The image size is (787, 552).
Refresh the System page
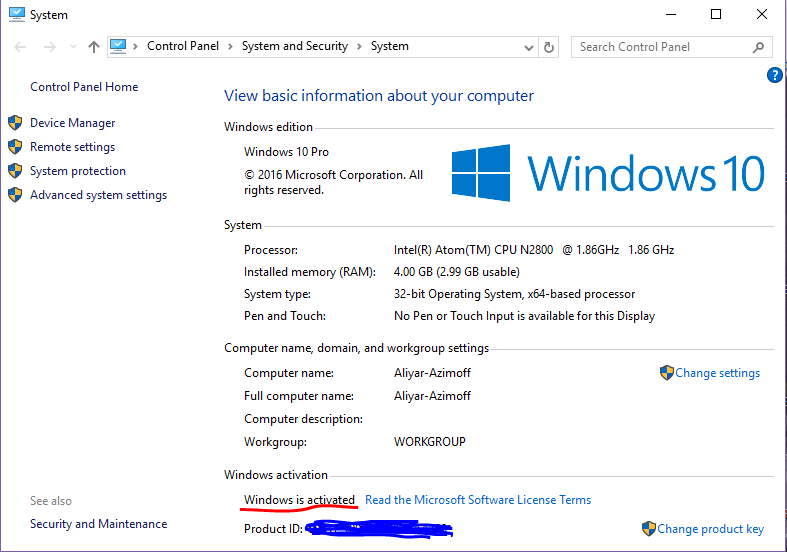(549, 47)
